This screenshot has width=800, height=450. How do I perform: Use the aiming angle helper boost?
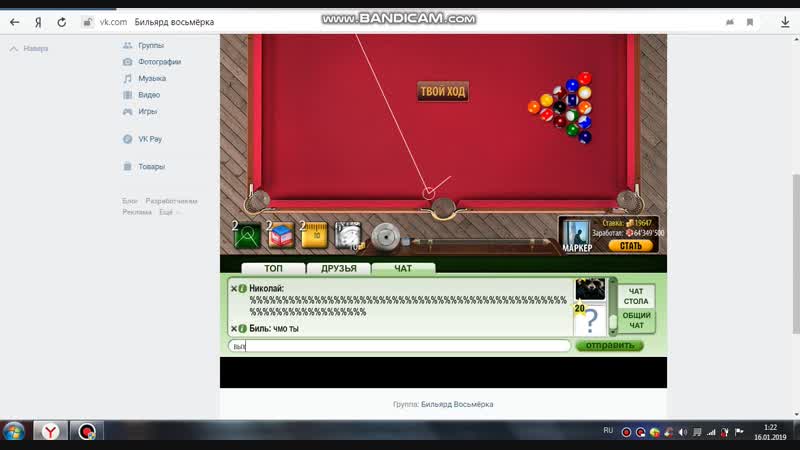247,235
